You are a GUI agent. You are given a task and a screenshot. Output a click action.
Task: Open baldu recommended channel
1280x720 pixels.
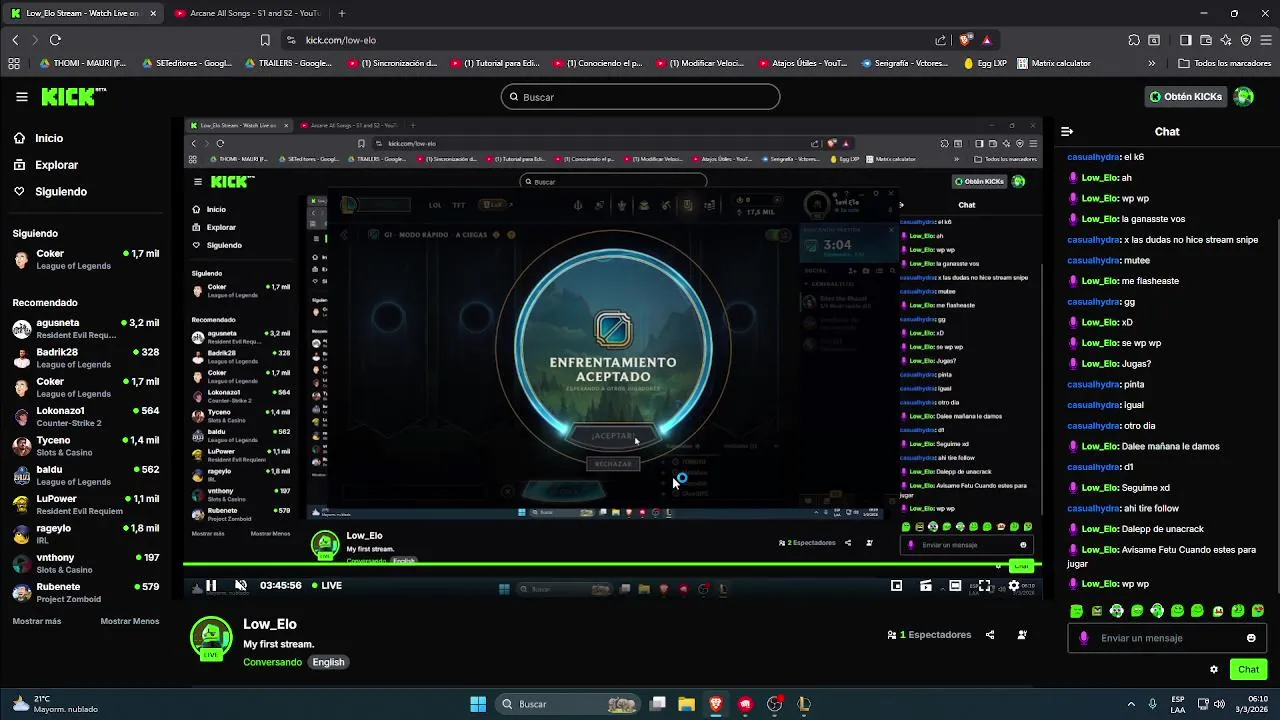point(85,475)
